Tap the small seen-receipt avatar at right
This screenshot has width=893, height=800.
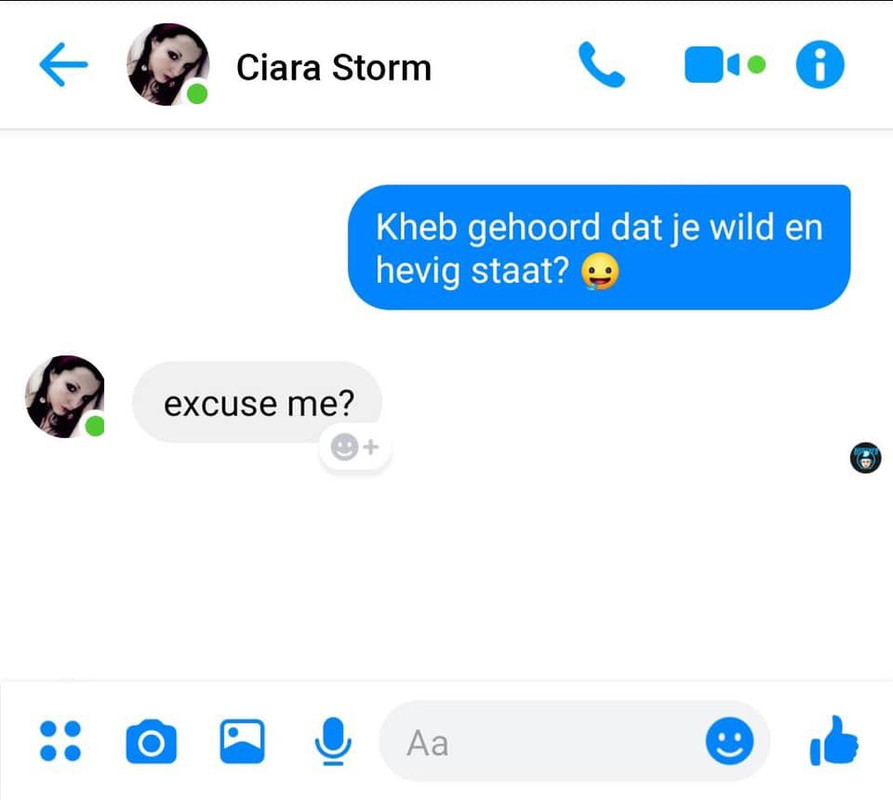[866, 458]
